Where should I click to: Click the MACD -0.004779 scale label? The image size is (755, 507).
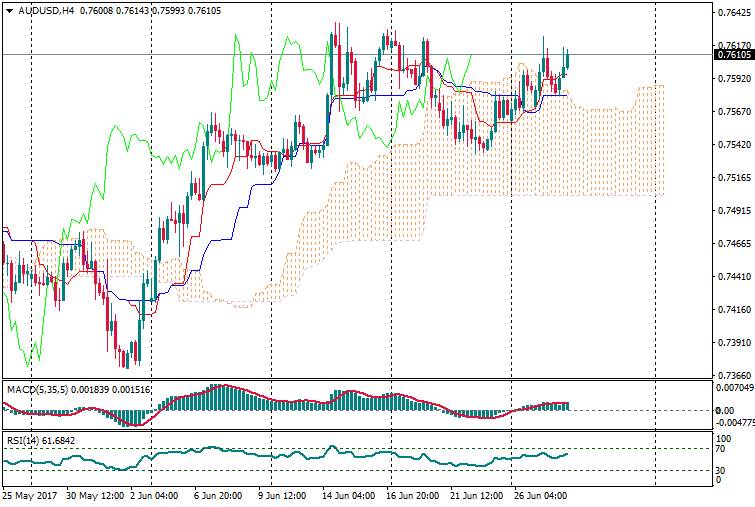(735, 422)
